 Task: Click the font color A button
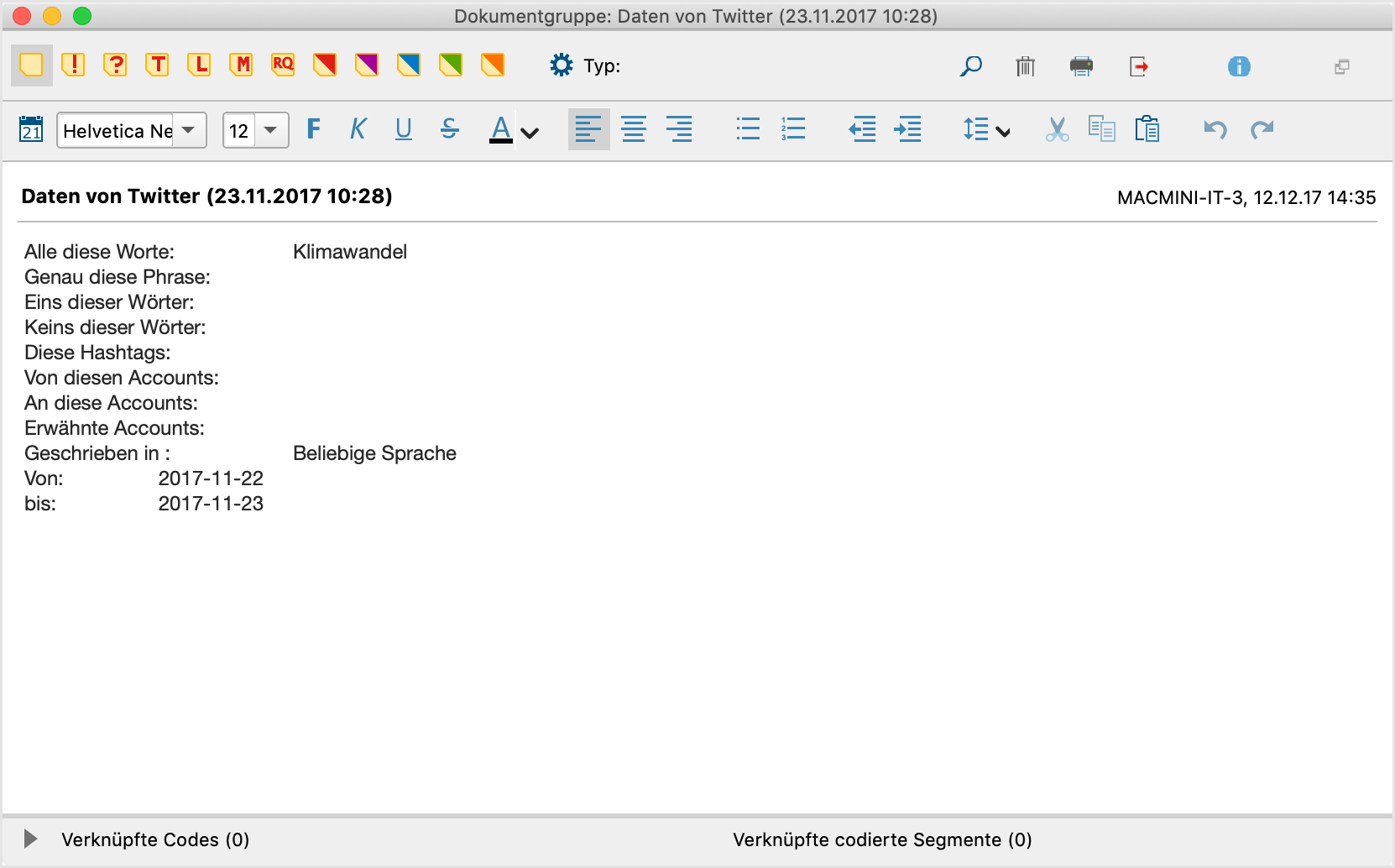point(501,129)
